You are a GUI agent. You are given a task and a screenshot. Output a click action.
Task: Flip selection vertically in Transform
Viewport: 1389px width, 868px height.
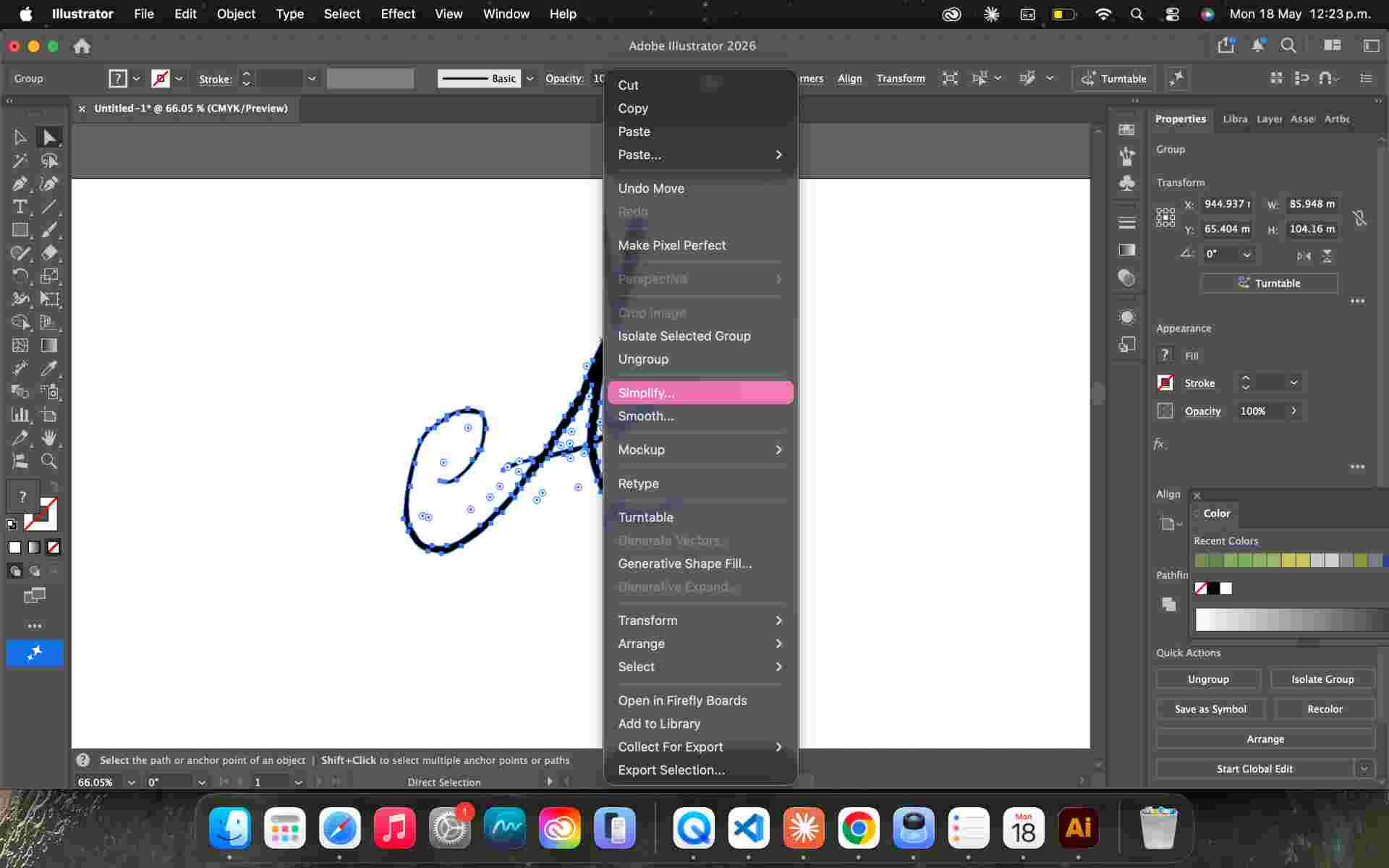tap(1327, 255)
